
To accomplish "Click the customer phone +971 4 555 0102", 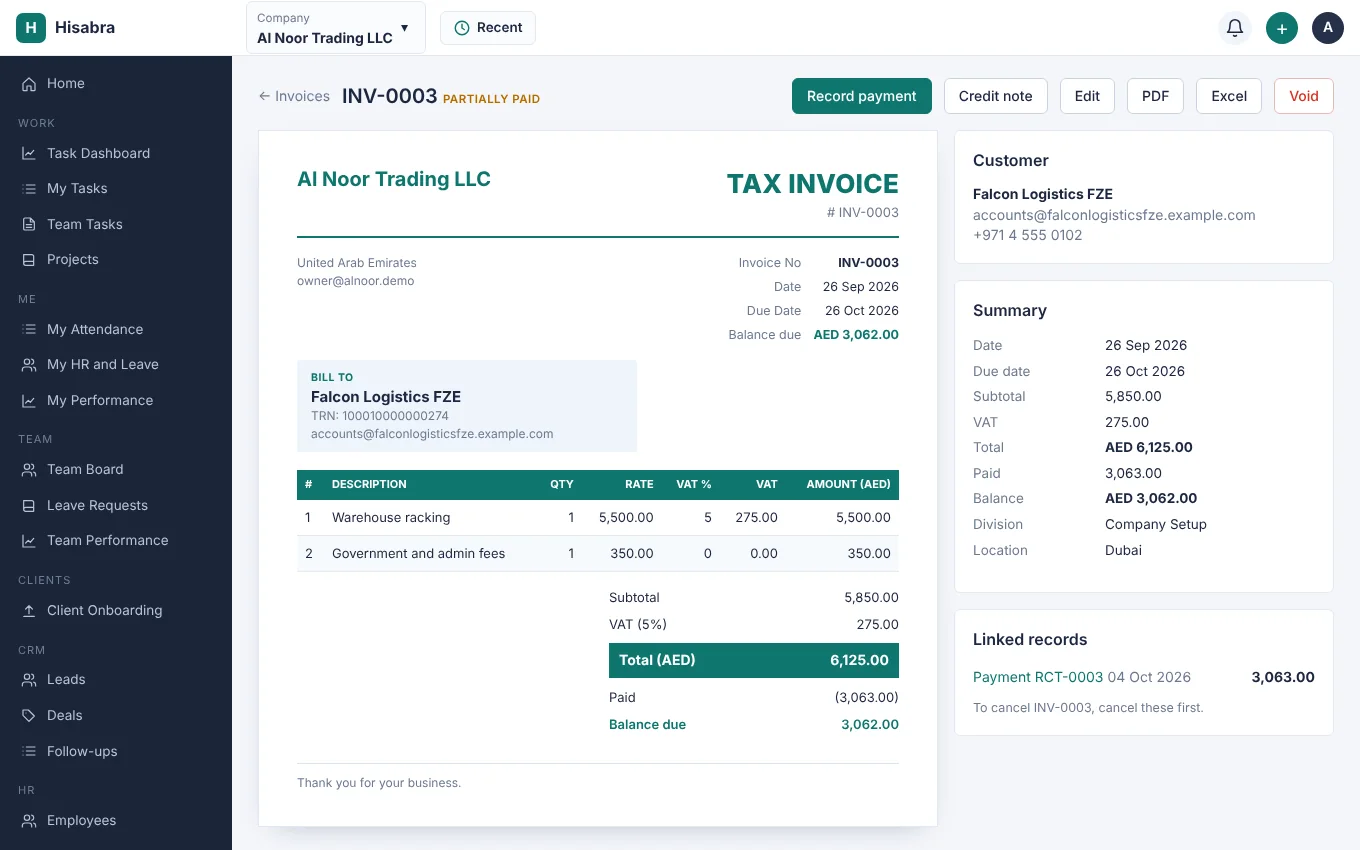I will tap(1028, 236).
